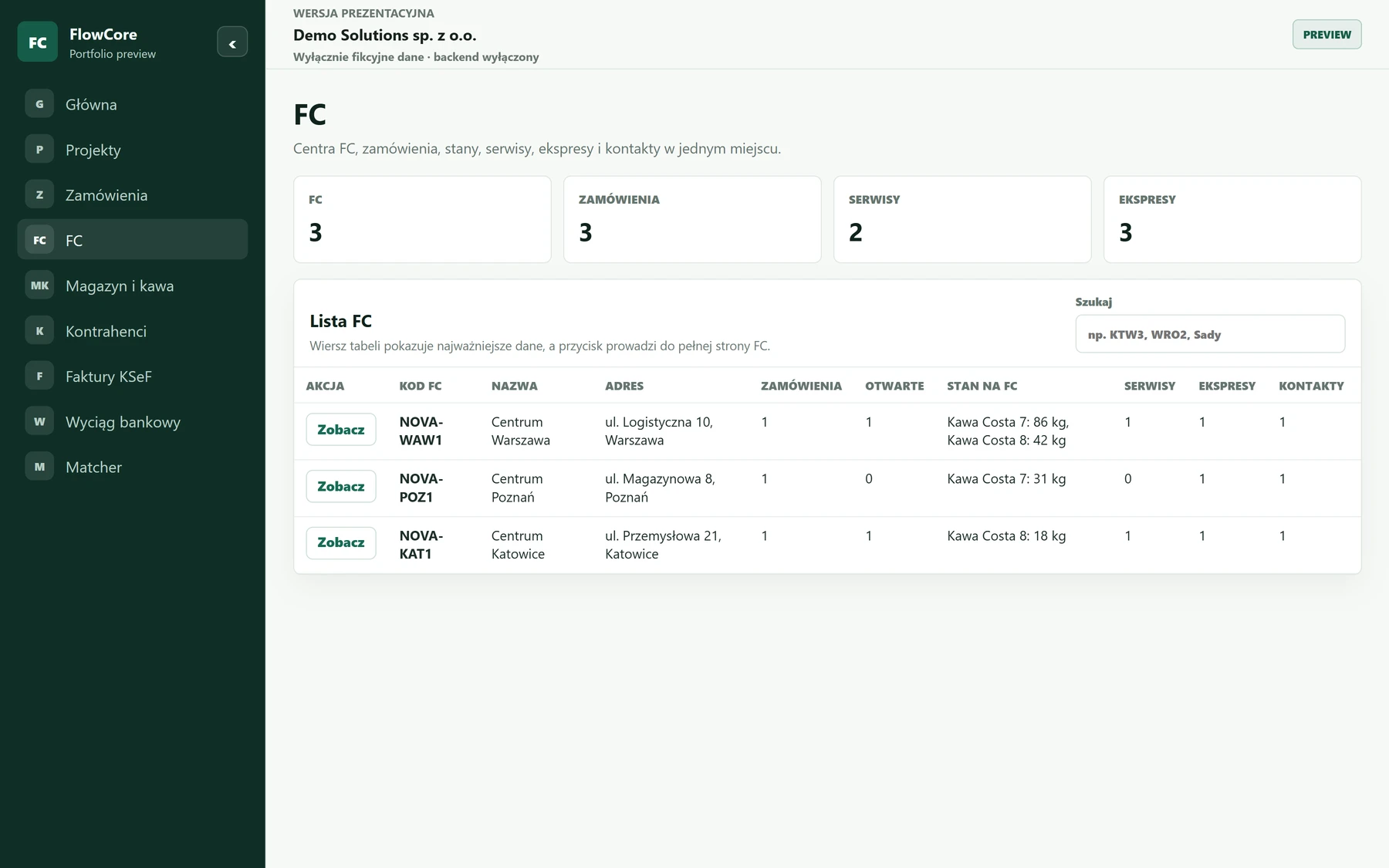
Task: Open Magazyn i kawa
Action: point(133,285)
